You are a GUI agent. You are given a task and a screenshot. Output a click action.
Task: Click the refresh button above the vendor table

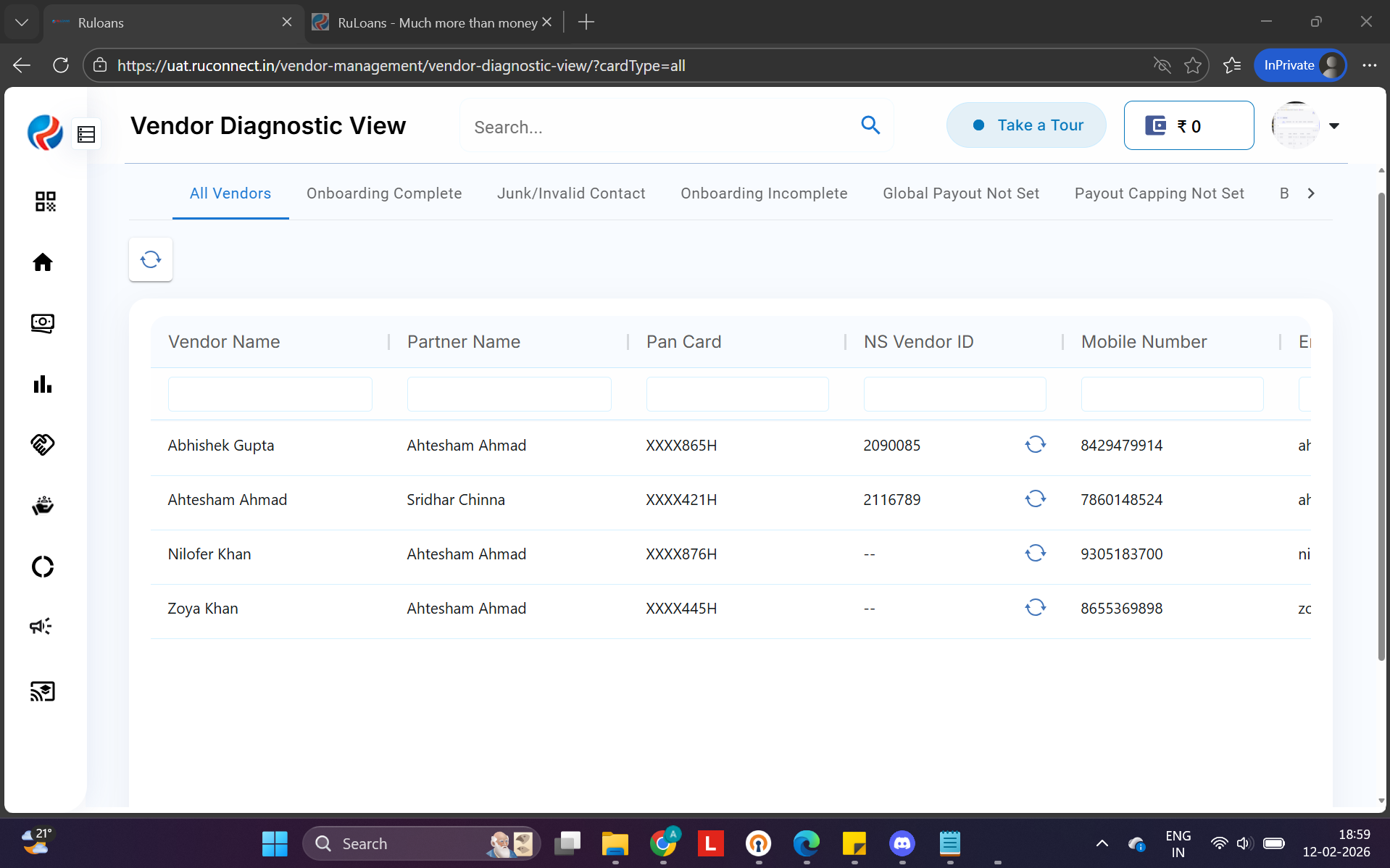coord(151,259)
